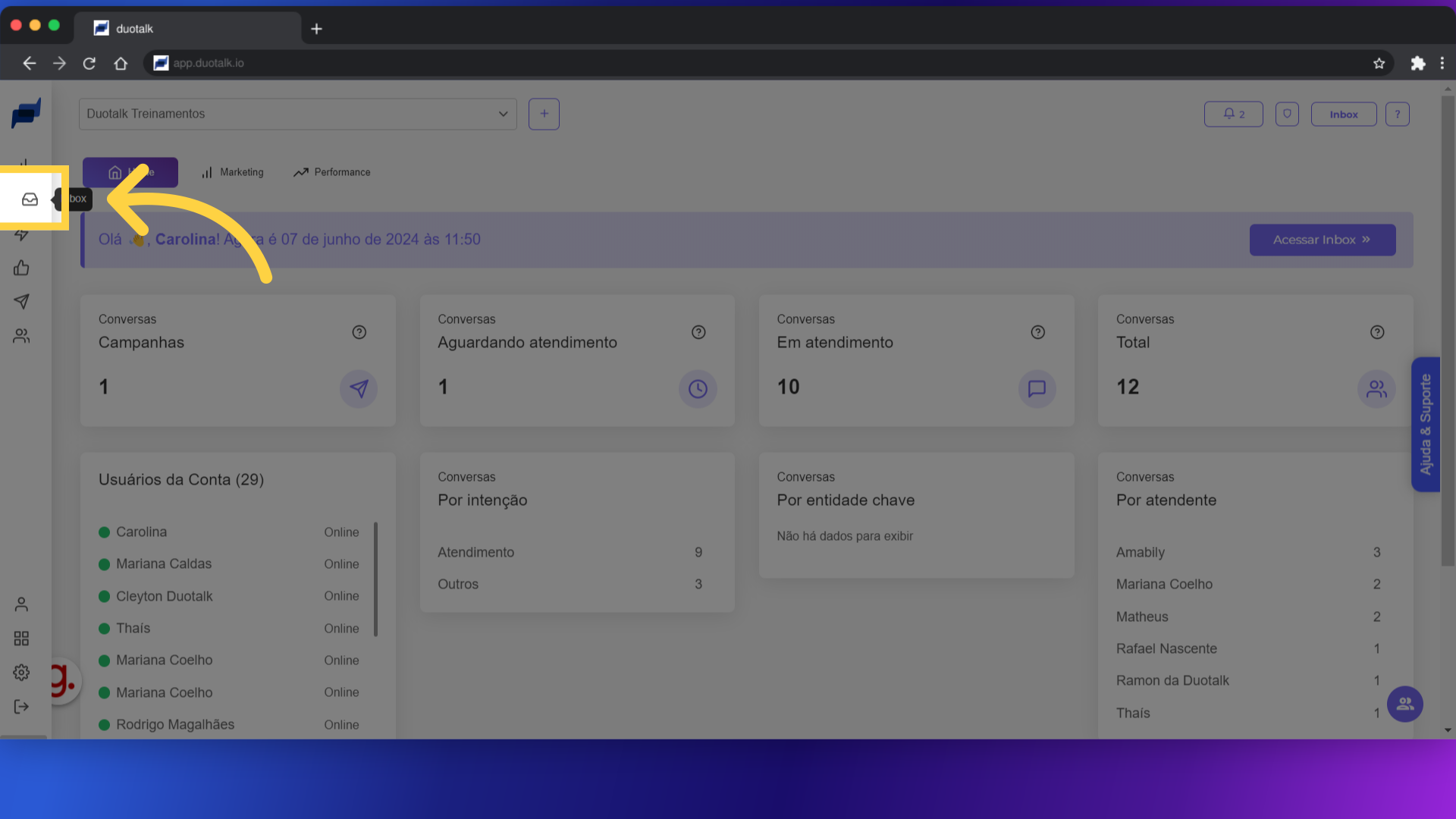Click the plus button beside the account selector
Viewport: 1456px width, 819px height.
544,114
